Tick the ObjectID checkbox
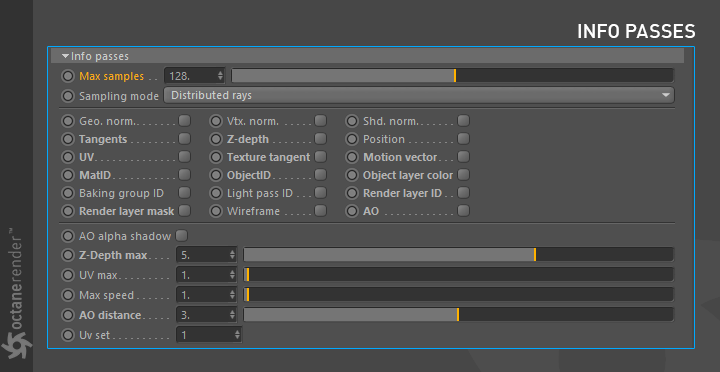The width and height of the screenshot is (720, 372). [x=321, y=175]
